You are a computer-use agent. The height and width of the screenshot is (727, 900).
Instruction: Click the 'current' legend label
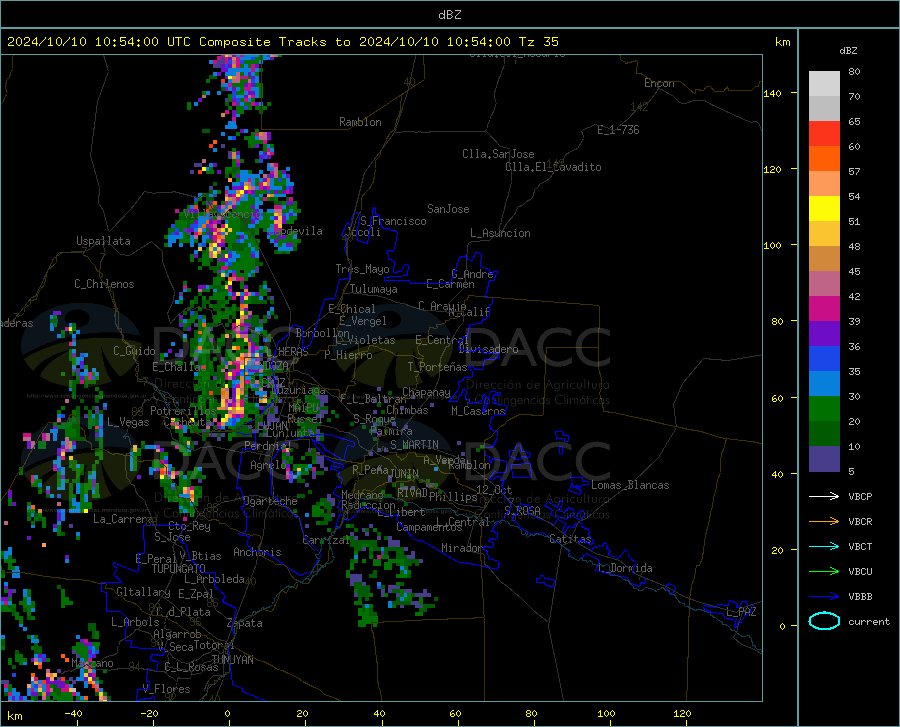coord(869,621)
